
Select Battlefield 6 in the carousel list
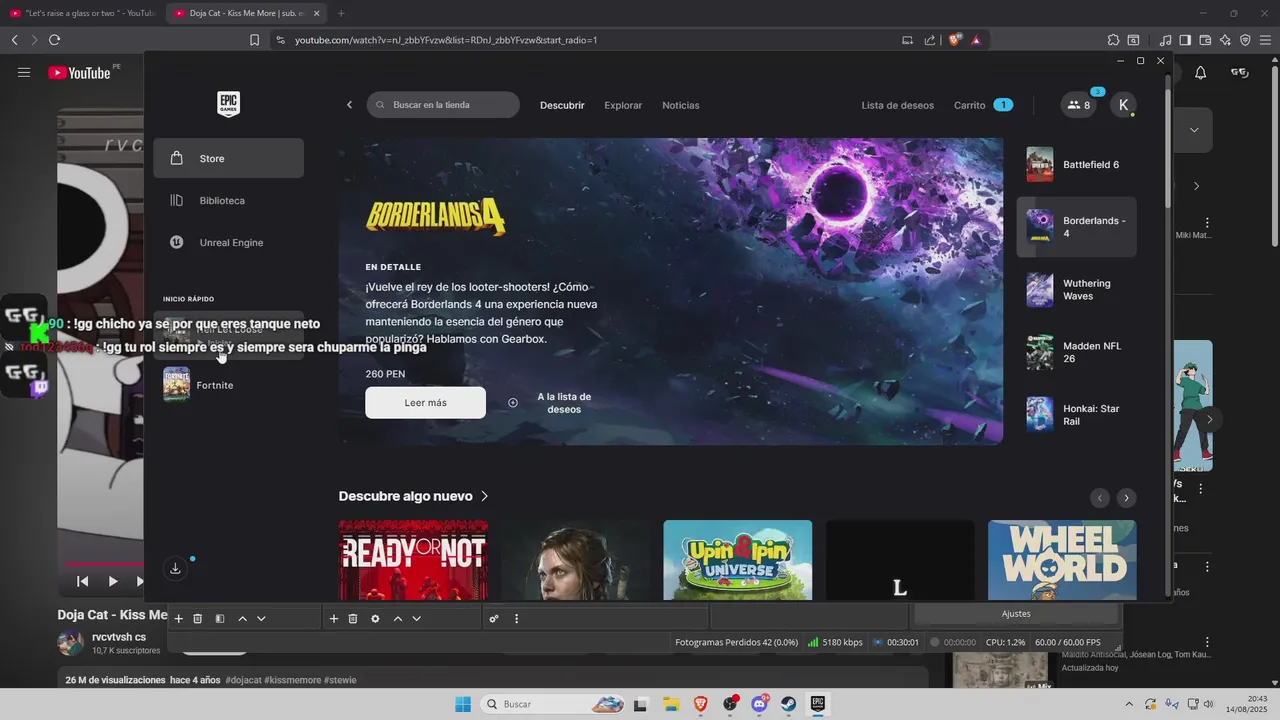coord(1077,164)
